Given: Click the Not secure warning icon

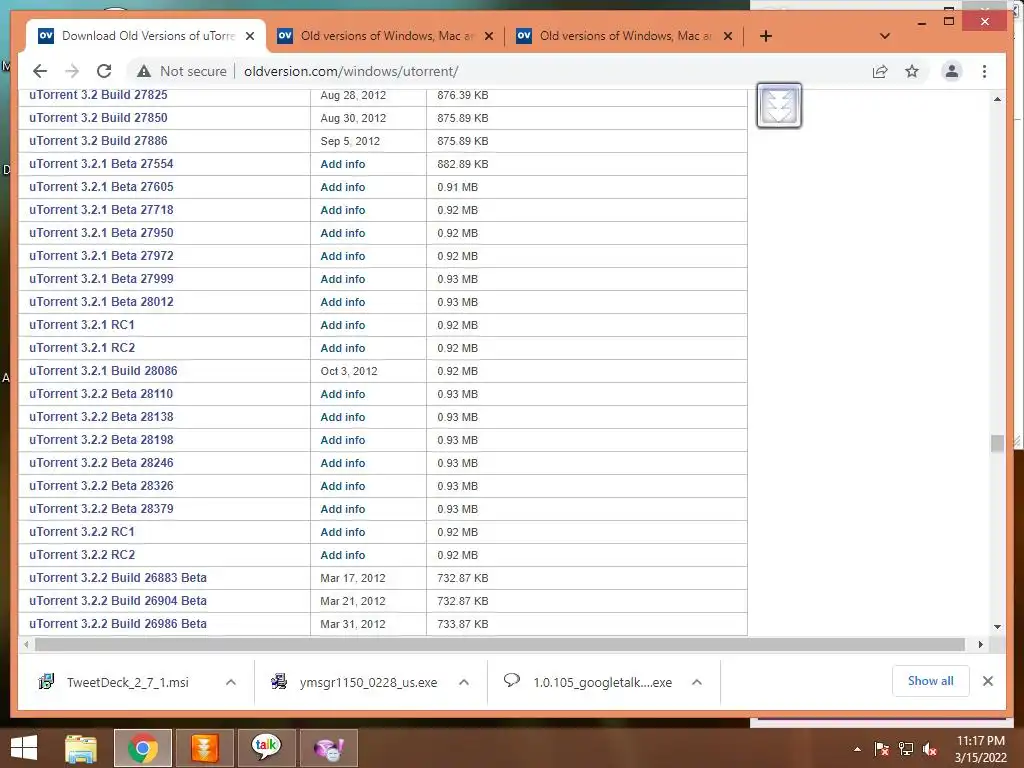Looking at the screenshot, I should point(144,71).
